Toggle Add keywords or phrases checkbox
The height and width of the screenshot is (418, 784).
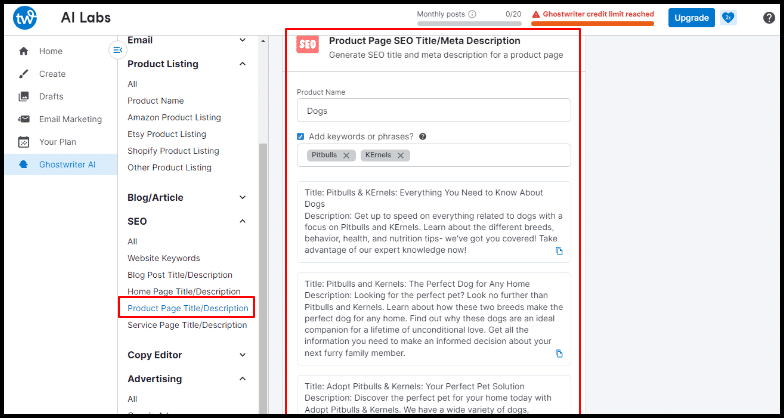(300, 136)
